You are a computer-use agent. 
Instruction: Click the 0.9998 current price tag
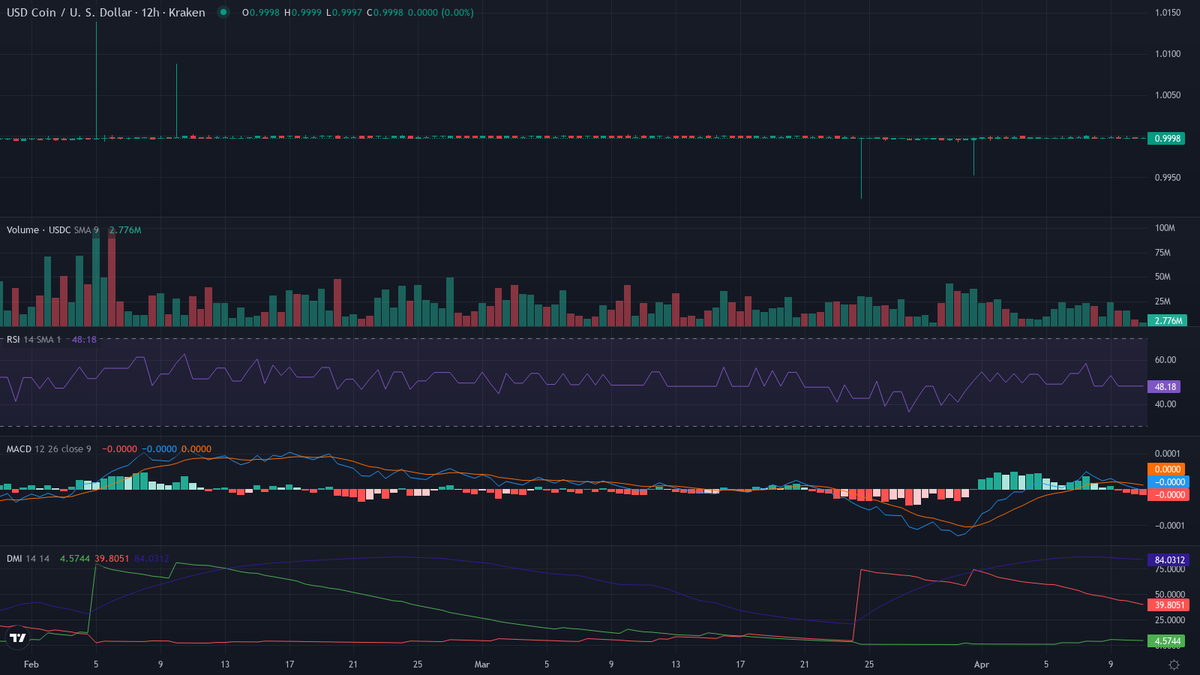[1167, 139]
